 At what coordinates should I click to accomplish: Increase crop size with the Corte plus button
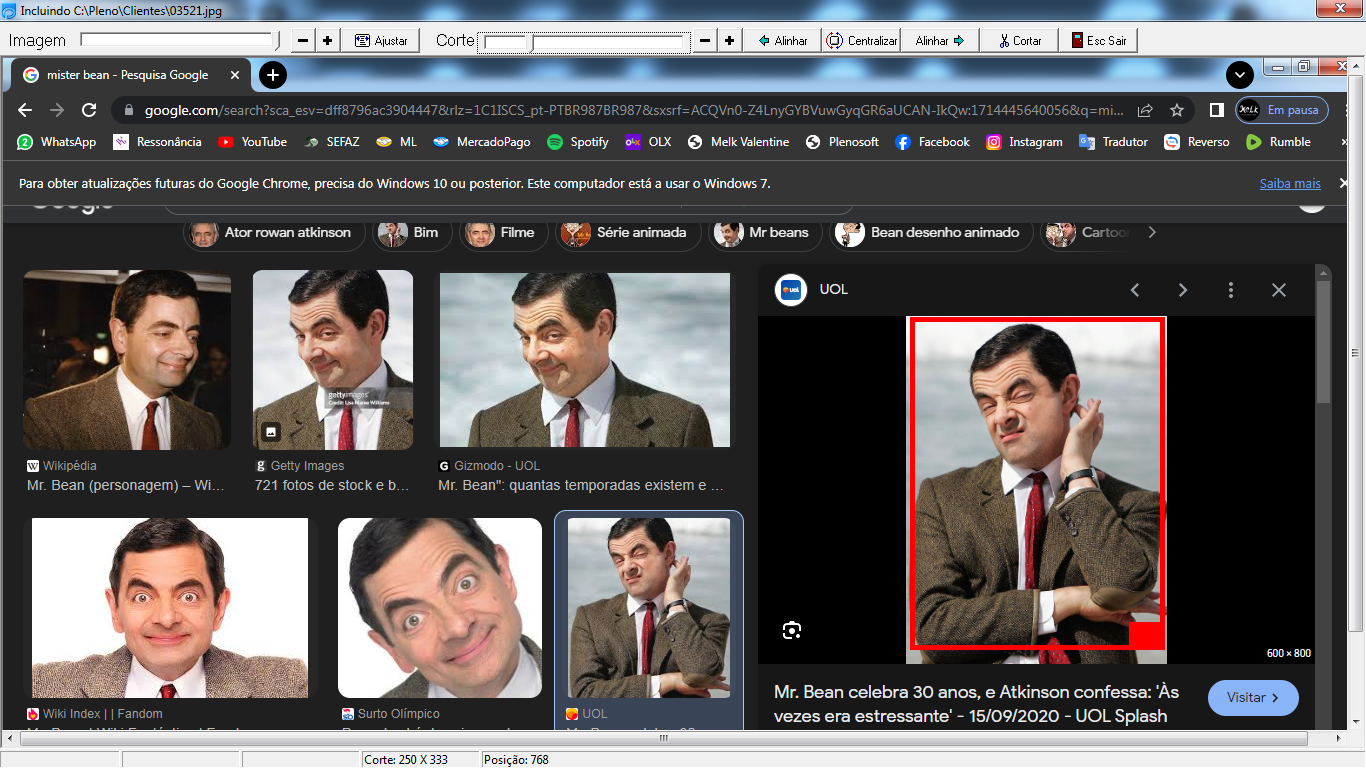point(729,40)
